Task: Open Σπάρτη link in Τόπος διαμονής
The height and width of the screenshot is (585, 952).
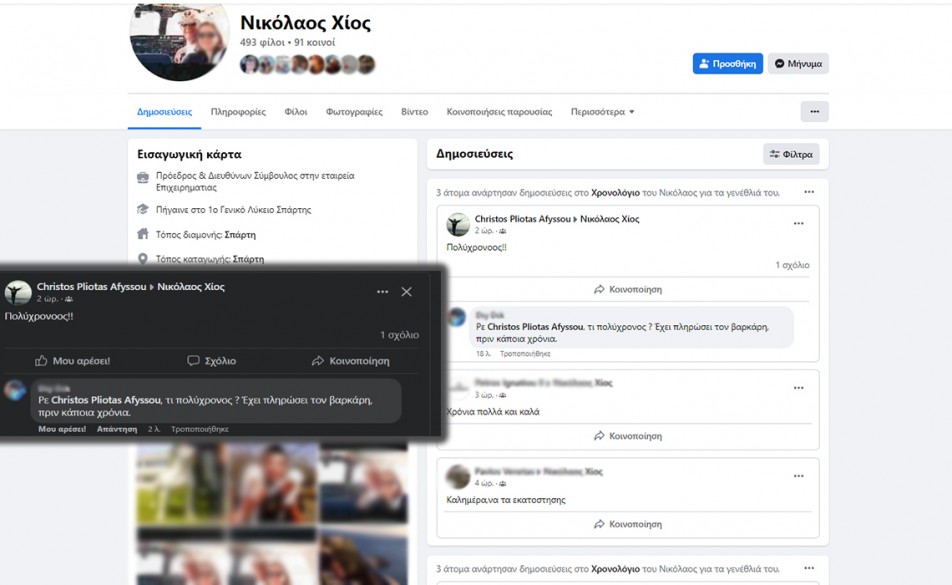Action: tap(240, 235)
